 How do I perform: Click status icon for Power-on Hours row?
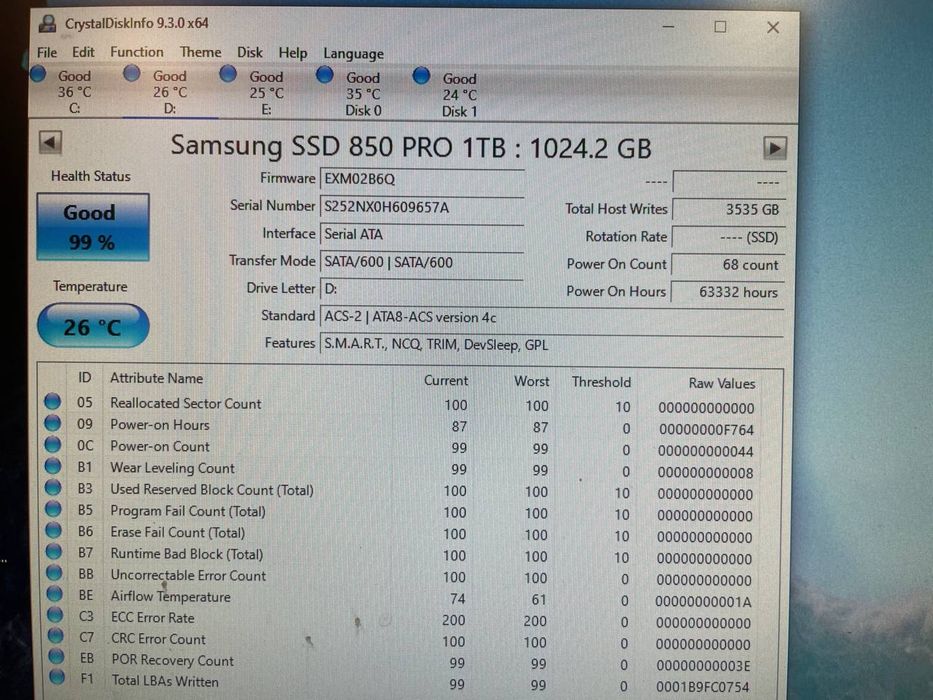[52, 423]
